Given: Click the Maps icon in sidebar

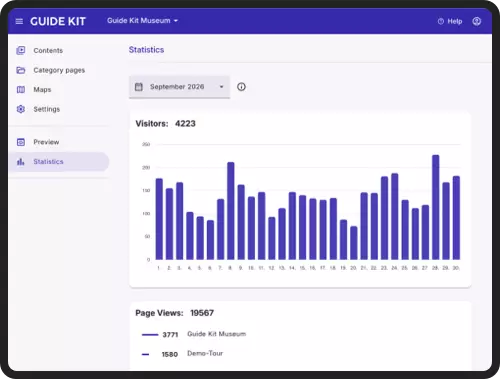Looking at the screenshot, I should 21,90.
